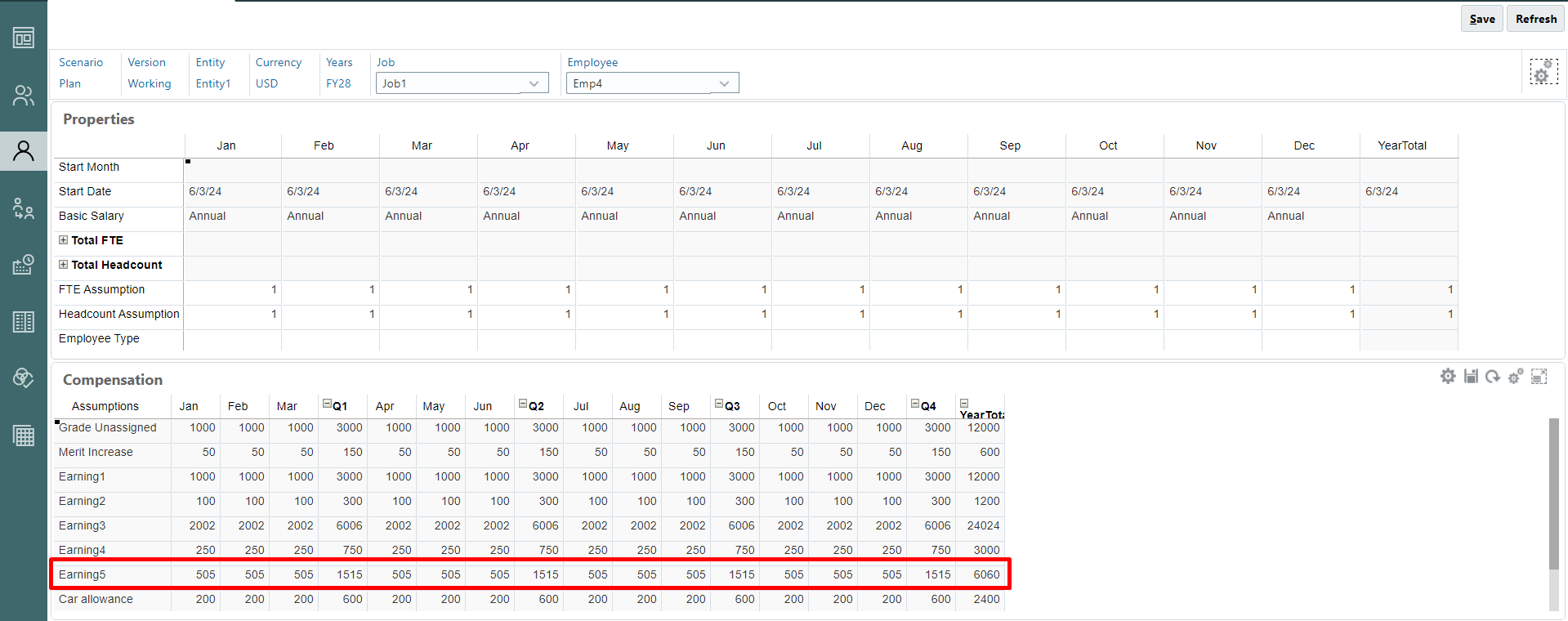Viewport: 1568px width, 621px height.
Task: Select the Car allowance row header
Action: [113, 599]
